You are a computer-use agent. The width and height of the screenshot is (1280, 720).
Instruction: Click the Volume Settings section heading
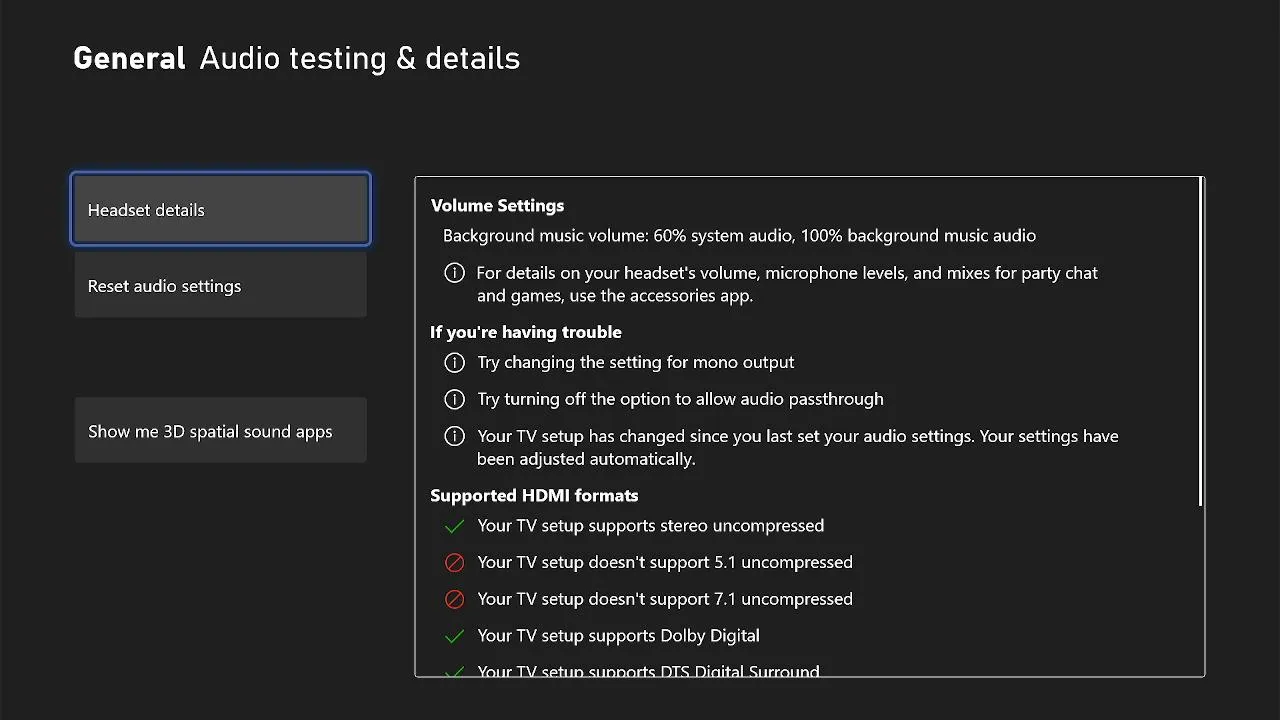point(497,206)
